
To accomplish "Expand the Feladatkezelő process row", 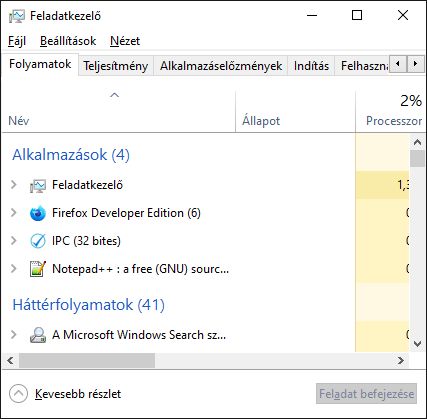I will [14, 184].
